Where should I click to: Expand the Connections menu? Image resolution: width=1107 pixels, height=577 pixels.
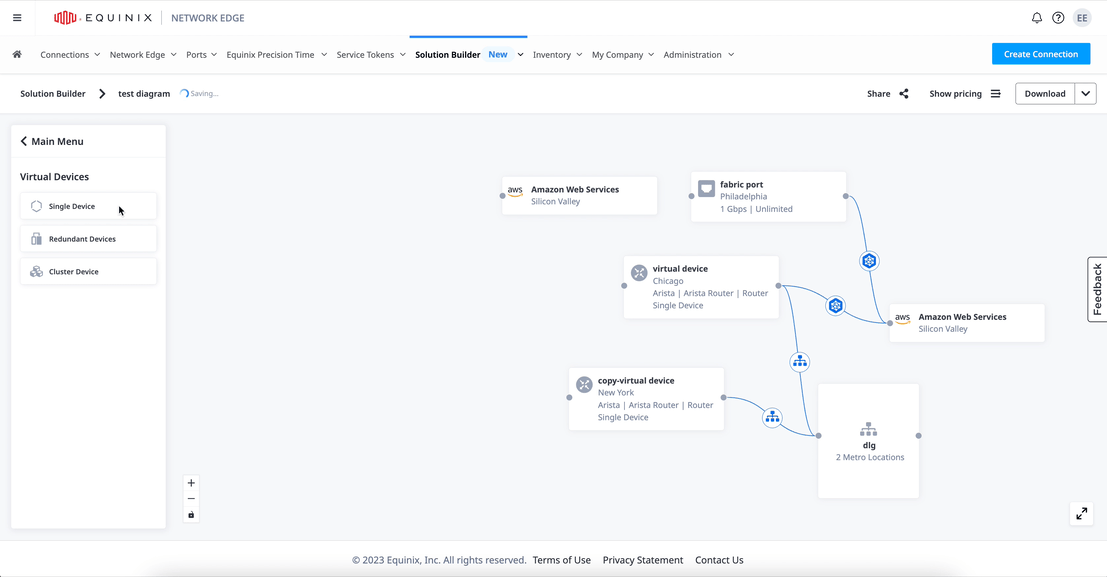pyautogui.click(x=70, y=55)
